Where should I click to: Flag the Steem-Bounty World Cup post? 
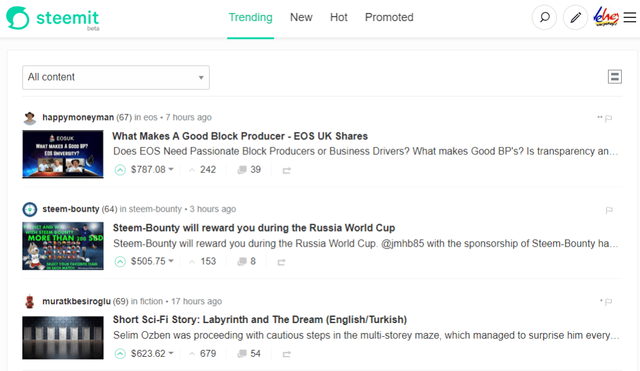click(609, 210)
